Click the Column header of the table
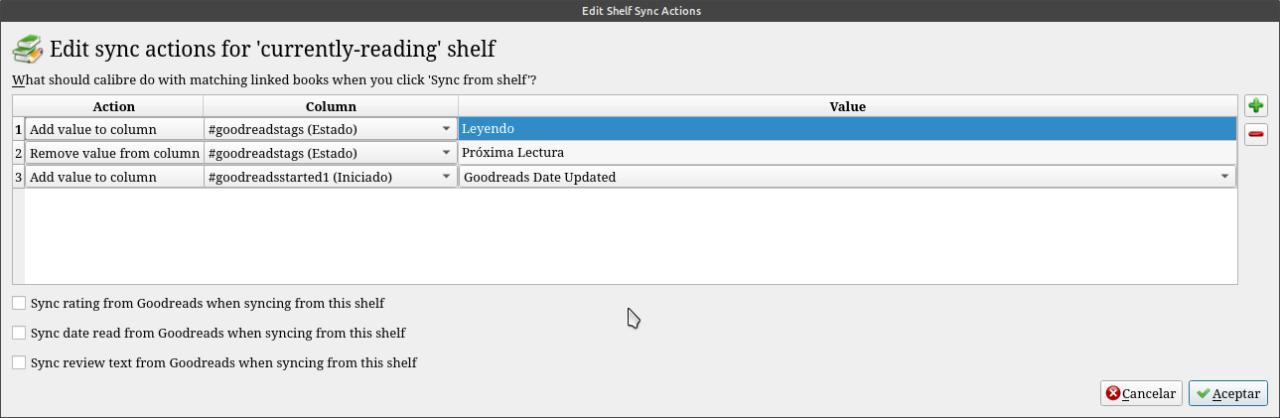This screenshot has width=1280, height=418. 330,106
